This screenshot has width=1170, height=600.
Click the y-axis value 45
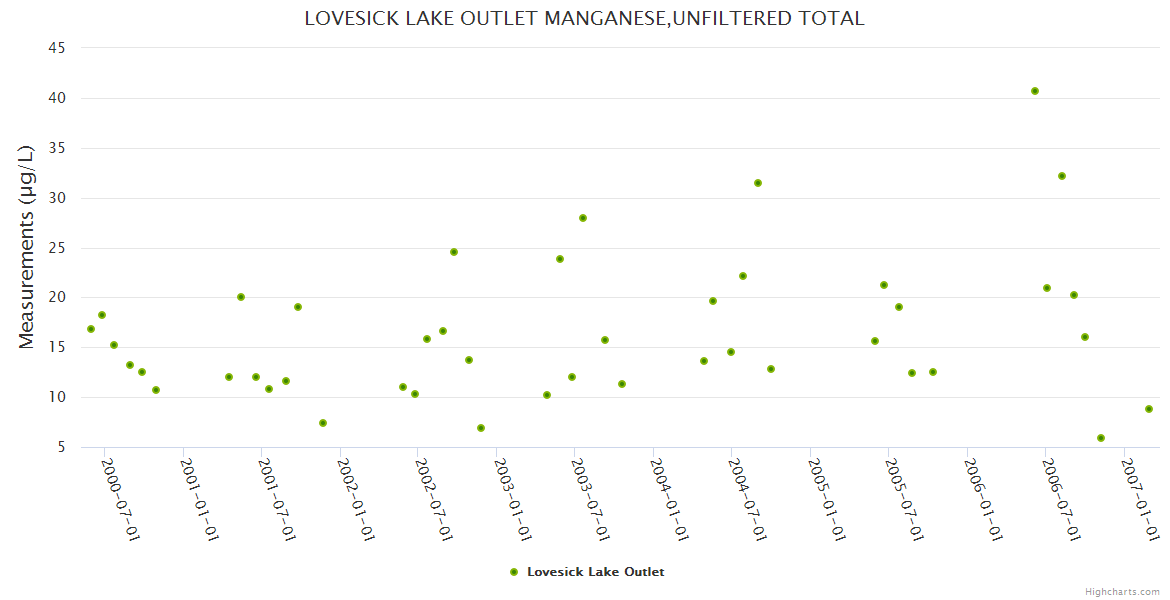57,49
